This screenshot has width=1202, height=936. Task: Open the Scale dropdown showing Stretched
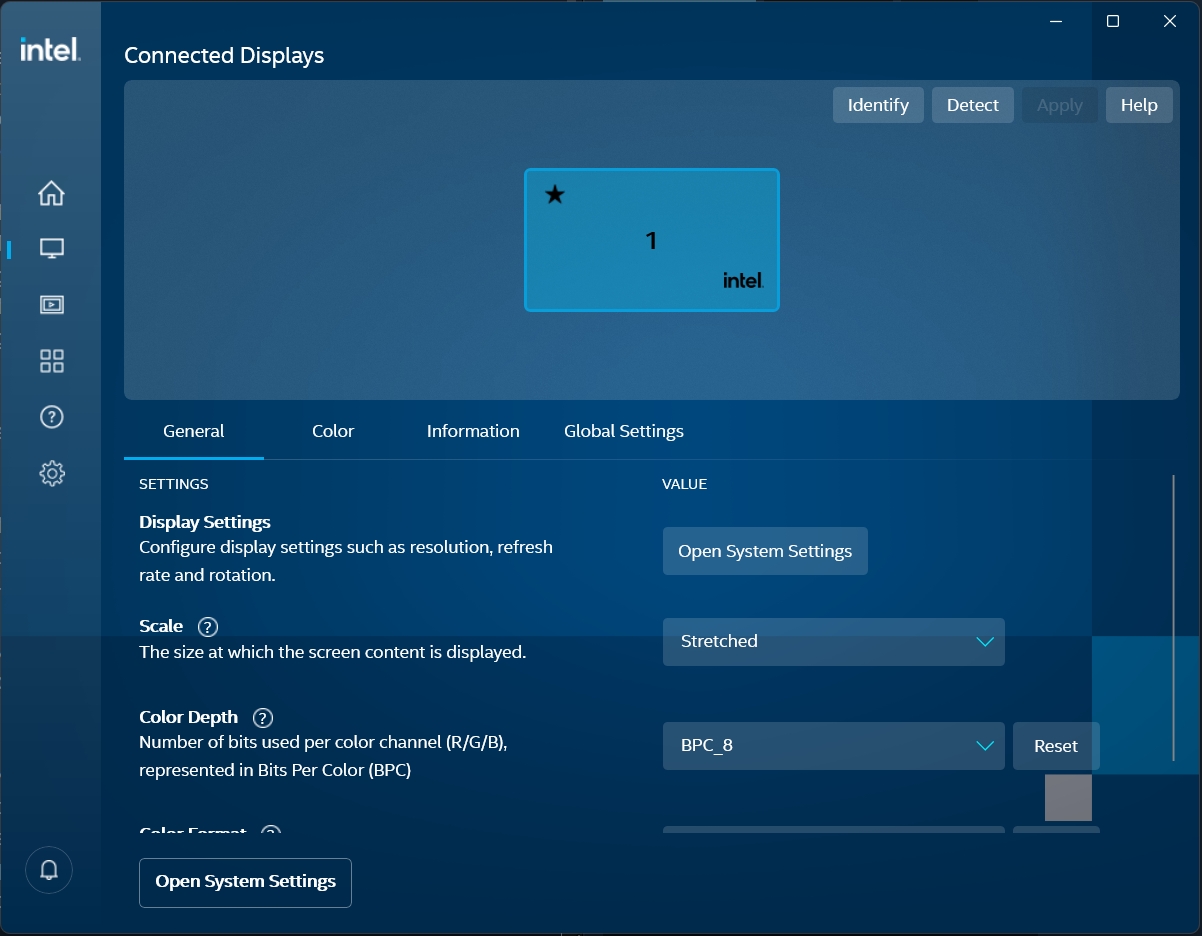[834, 642]
